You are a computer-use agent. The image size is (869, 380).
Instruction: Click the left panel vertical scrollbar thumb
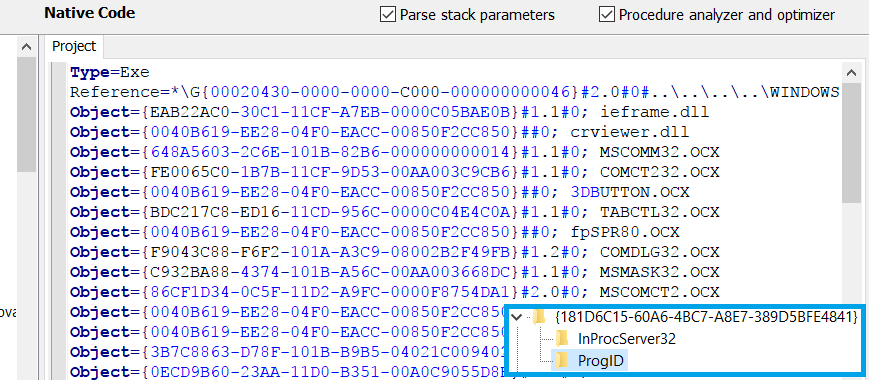click(x=26, y=115)
